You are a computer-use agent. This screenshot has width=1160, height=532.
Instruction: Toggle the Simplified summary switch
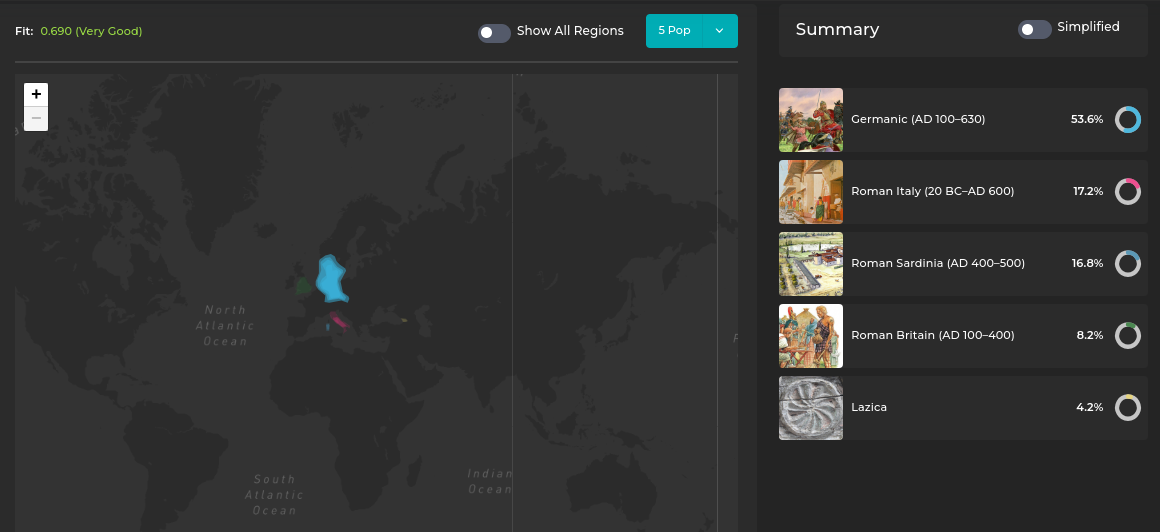point(1034,29)
